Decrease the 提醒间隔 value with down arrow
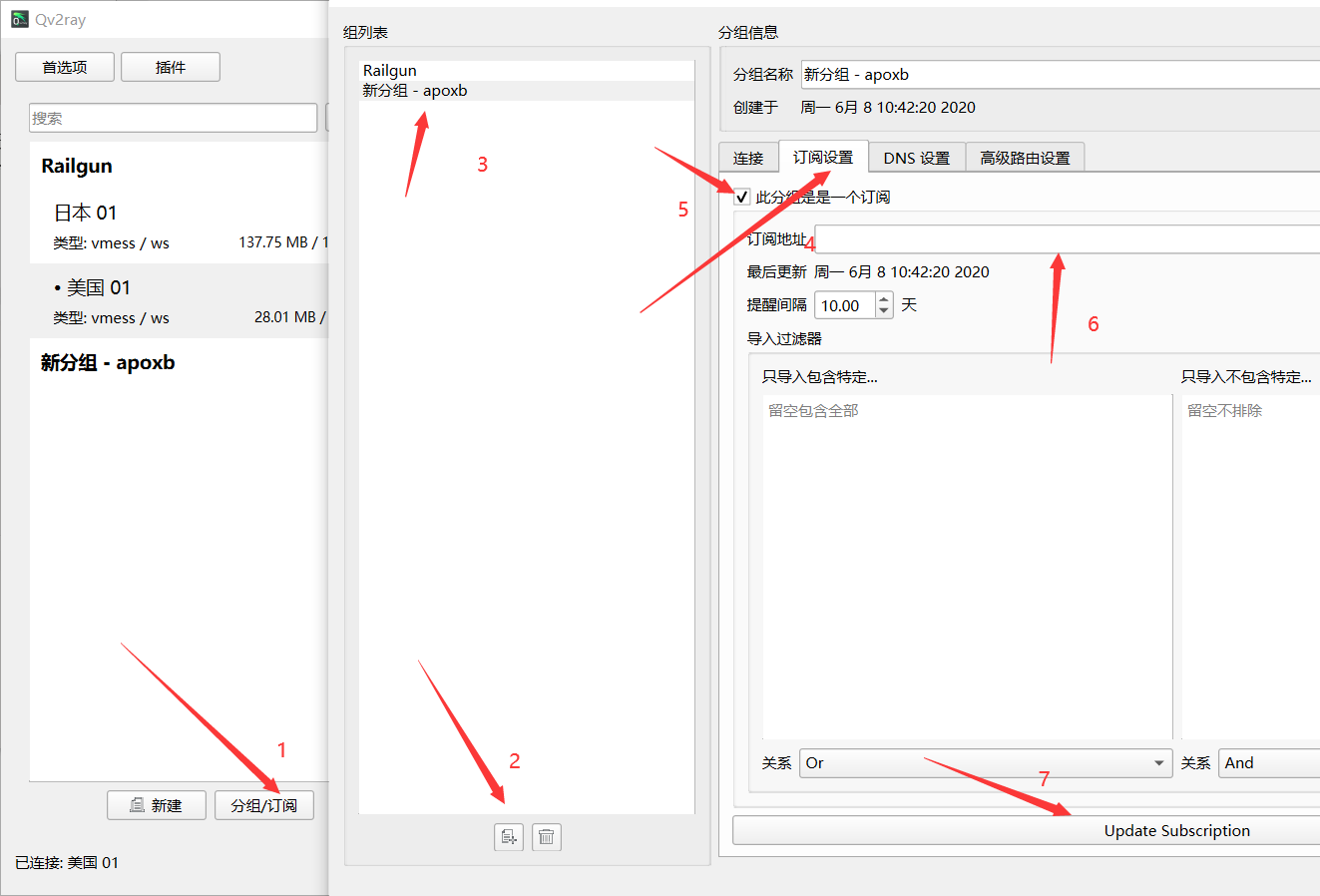The width and height of the screenshot is (1320, 896). click(x=884, y=311)
